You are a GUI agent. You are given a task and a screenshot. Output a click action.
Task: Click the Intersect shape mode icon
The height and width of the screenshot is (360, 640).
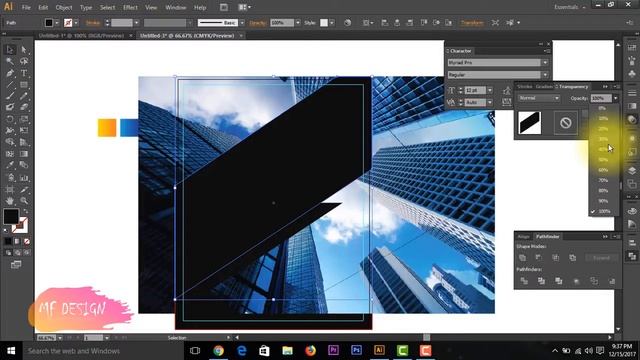click(556, 258)
